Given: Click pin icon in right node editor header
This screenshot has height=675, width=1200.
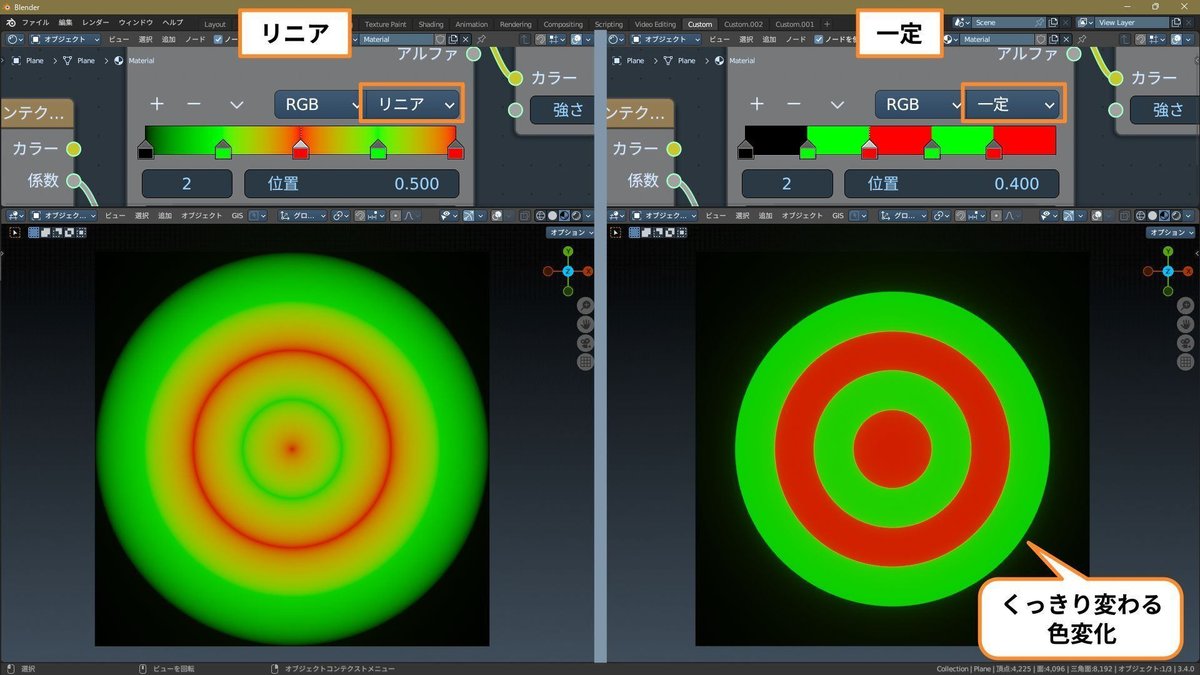Looking at the screenshot, I should 1082,39.
